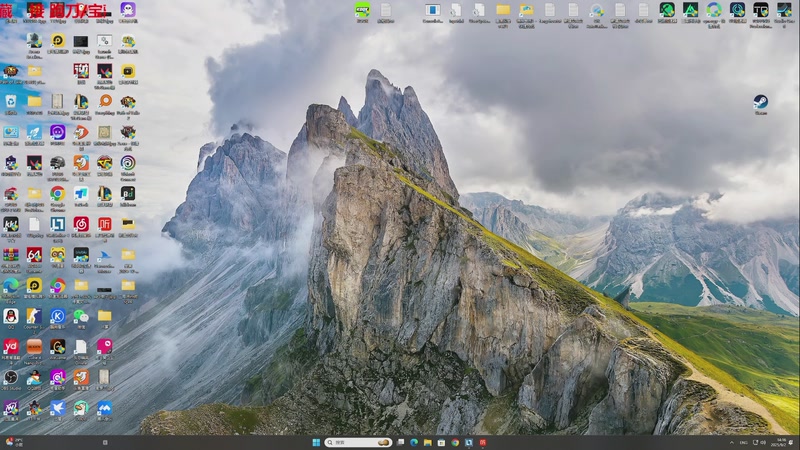Open the PUBG helmet shortcut
Screen dimensions: 800x450
[58, 164]
